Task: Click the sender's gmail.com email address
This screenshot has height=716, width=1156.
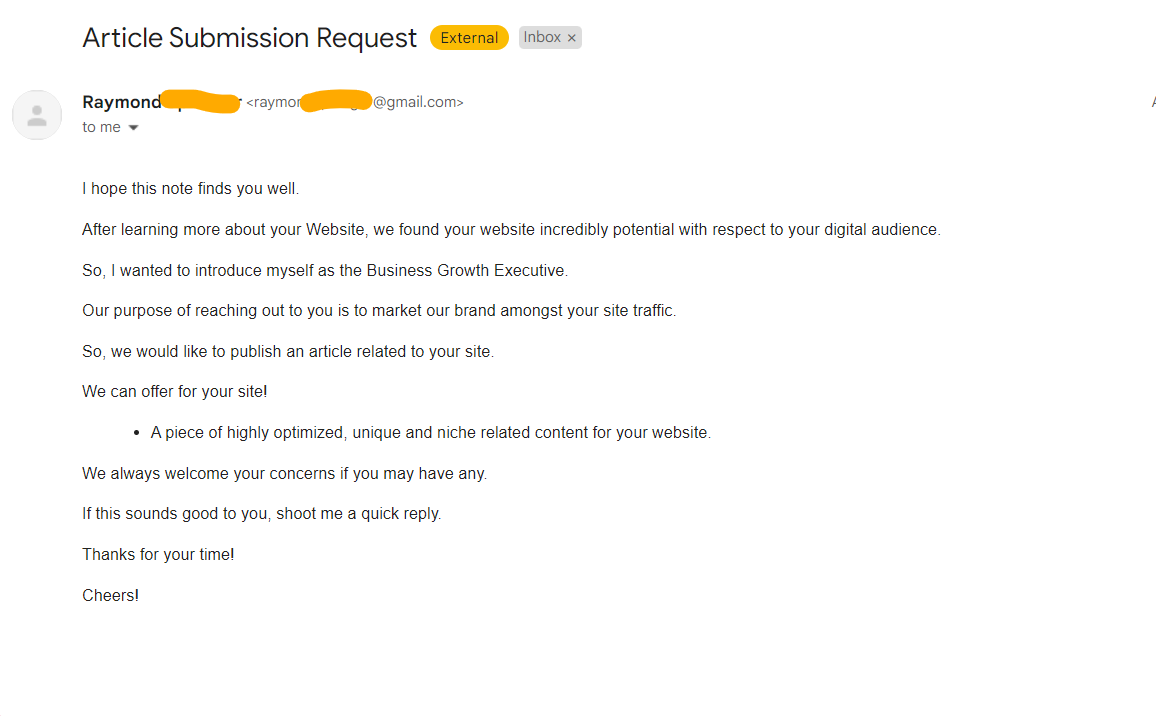Action: 355,102
